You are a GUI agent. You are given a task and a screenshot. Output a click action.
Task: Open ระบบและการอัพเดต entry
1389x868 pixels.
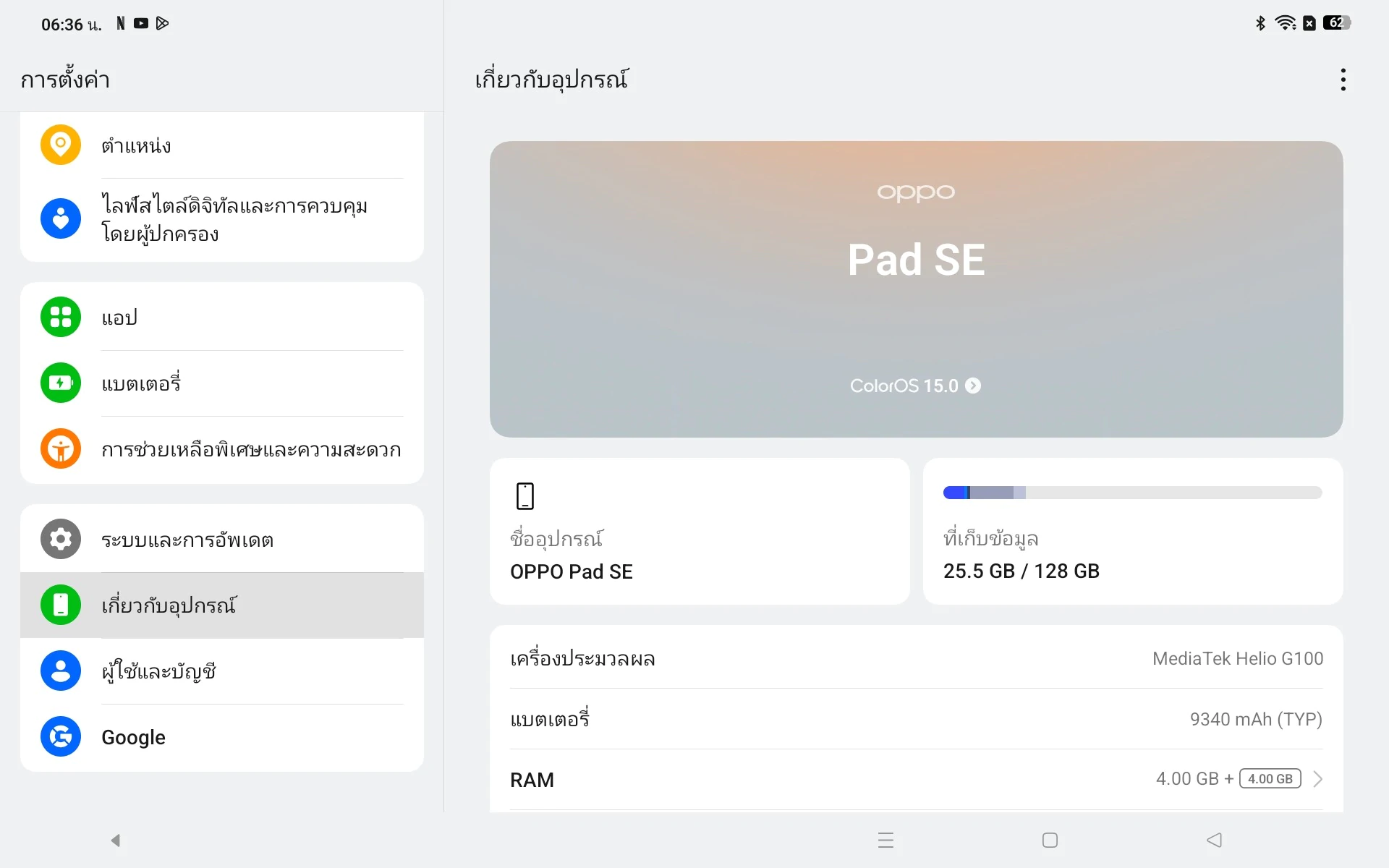(222, 539)
